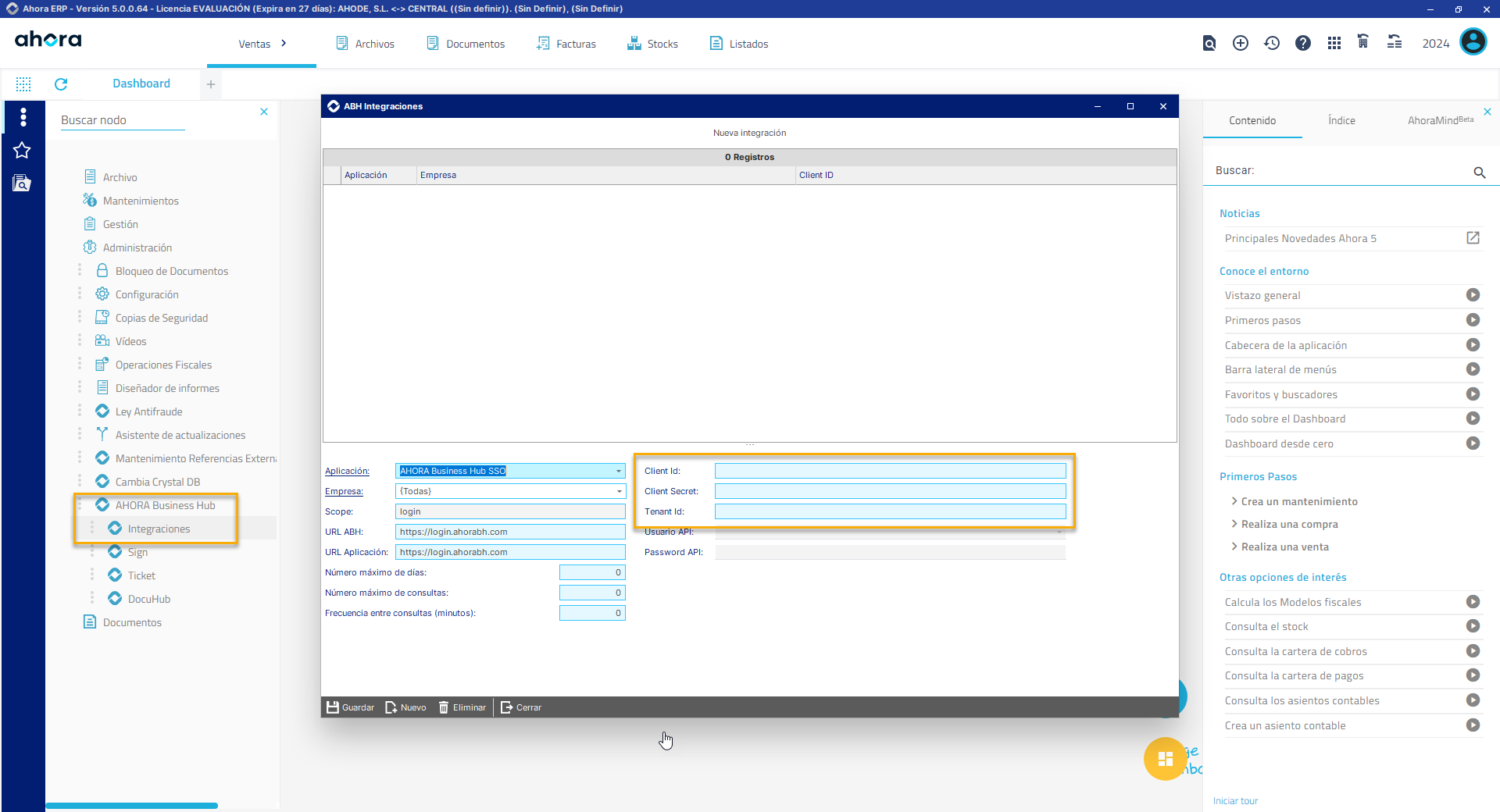Open Principales Novedades external link icon
Screen dimensions: 1500x812
pos(1473,238)
